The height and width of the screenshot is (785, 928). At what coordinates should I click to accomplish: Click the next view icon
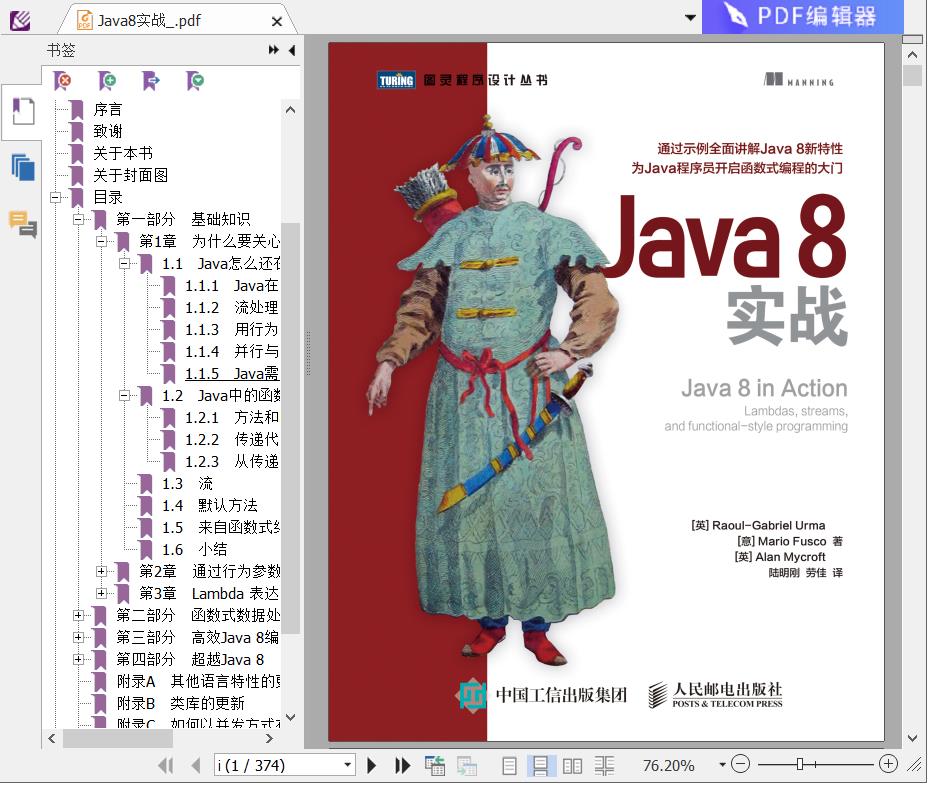pyautogui.click(x=466, y=765)
